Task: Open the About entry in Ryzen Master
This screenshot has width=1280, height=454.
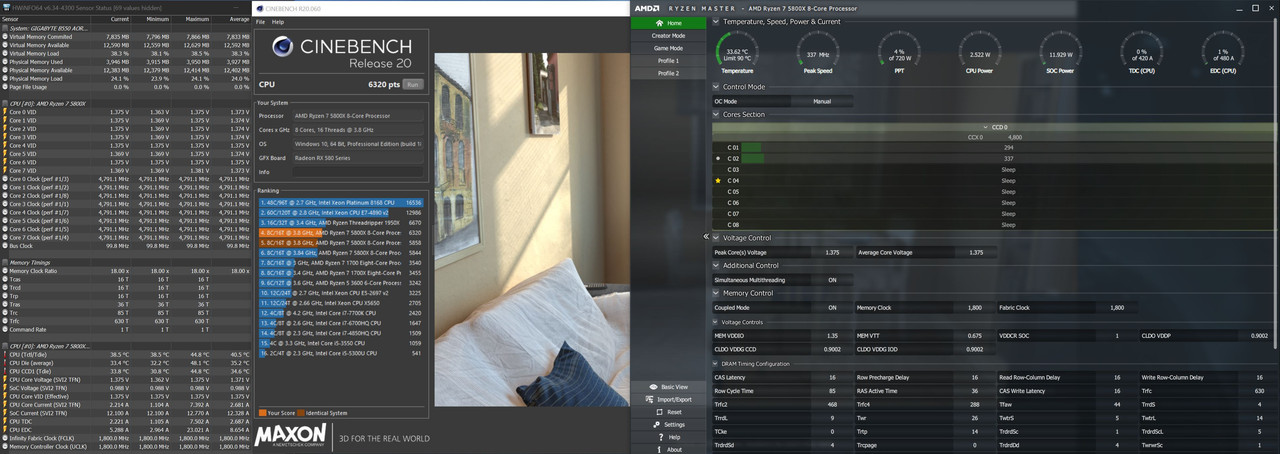Action: pyautogui.click(x=668, y=449)
